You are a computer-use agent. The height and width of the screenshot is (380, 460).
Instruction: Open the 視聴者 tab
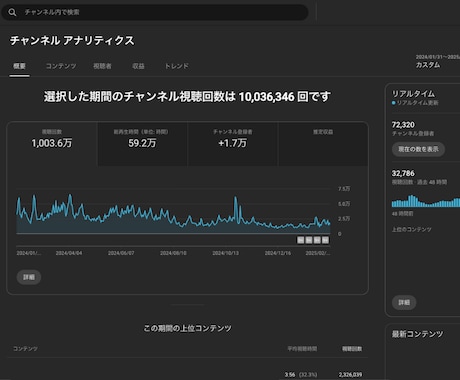tap(102, 66)
